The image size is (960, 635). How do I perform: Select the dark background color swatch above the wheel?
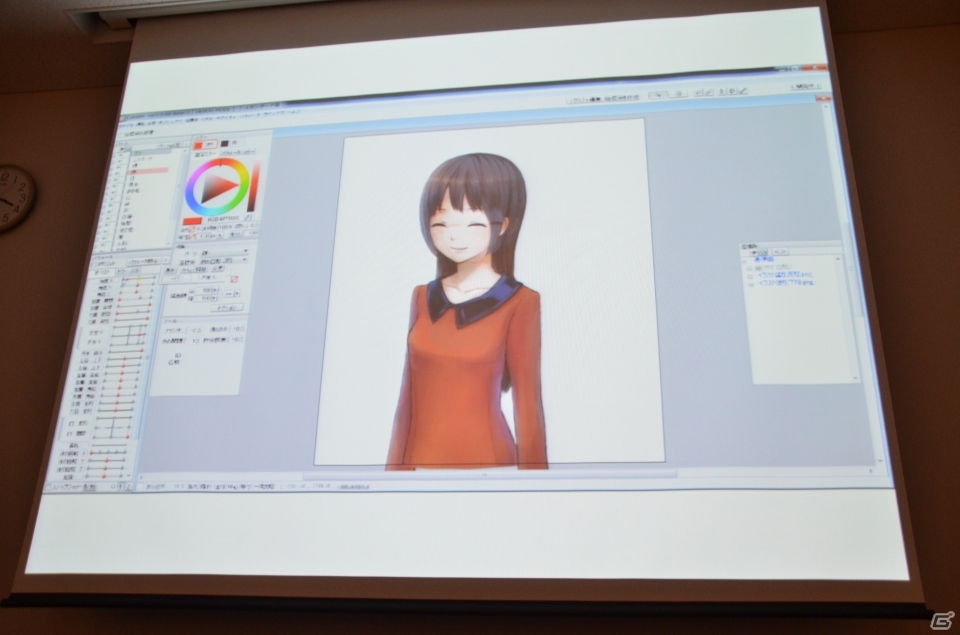[226, 143]
